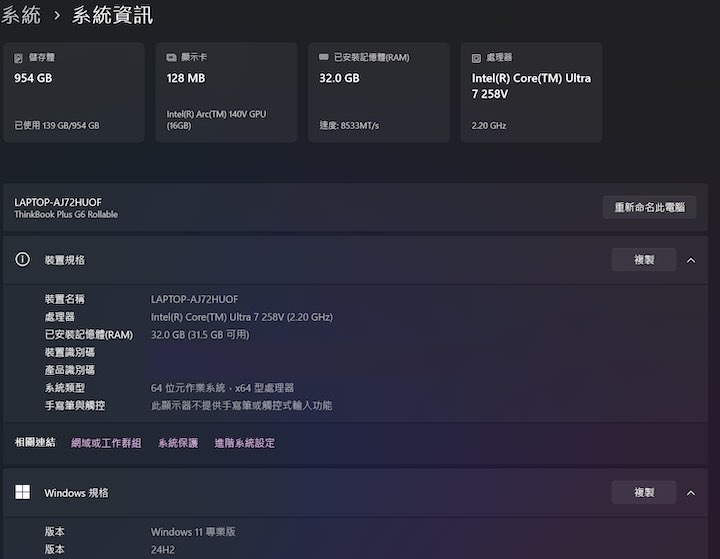Open the 128 MB graphics card tile
The height and width of the screenshot is (559, 720).
click(226, 92)
